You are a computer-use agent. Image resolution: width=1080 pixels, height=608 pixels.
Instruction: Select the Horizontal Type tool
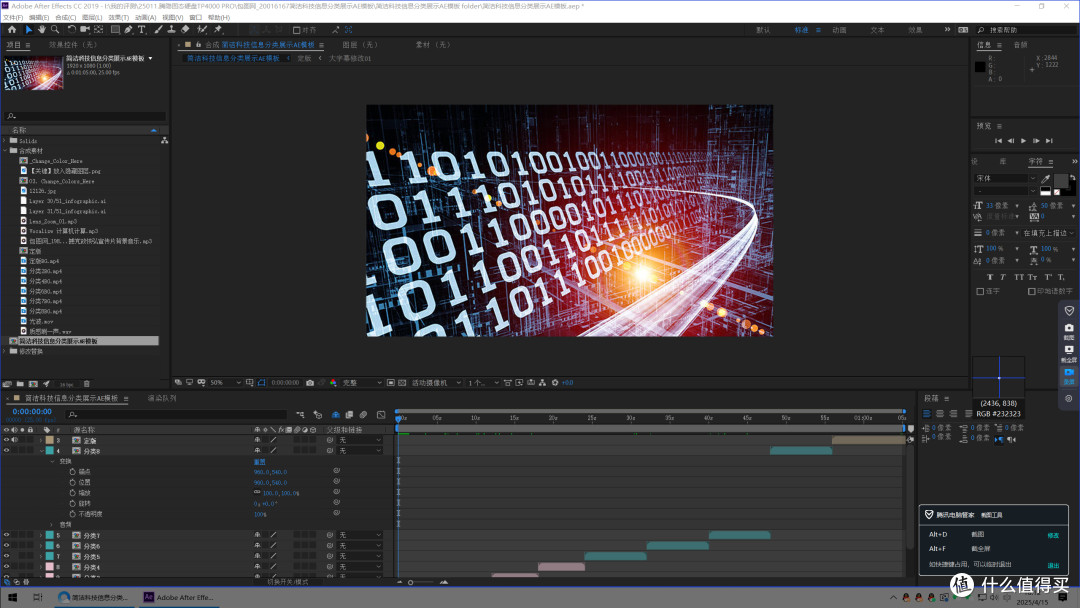click(x=142, y=30)
